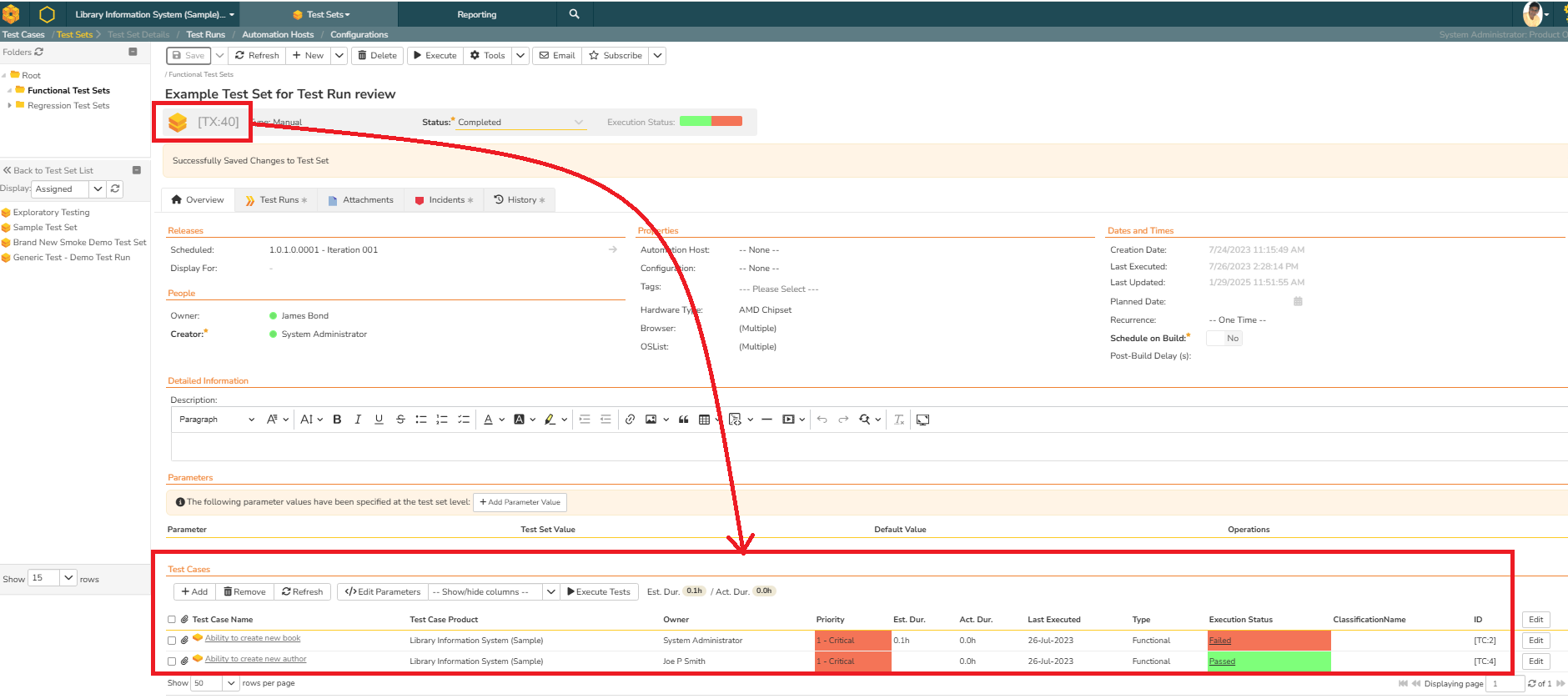The image size is (1568, 699).
Task: Refresh the Folders tree icon
Action: [39, 52]
